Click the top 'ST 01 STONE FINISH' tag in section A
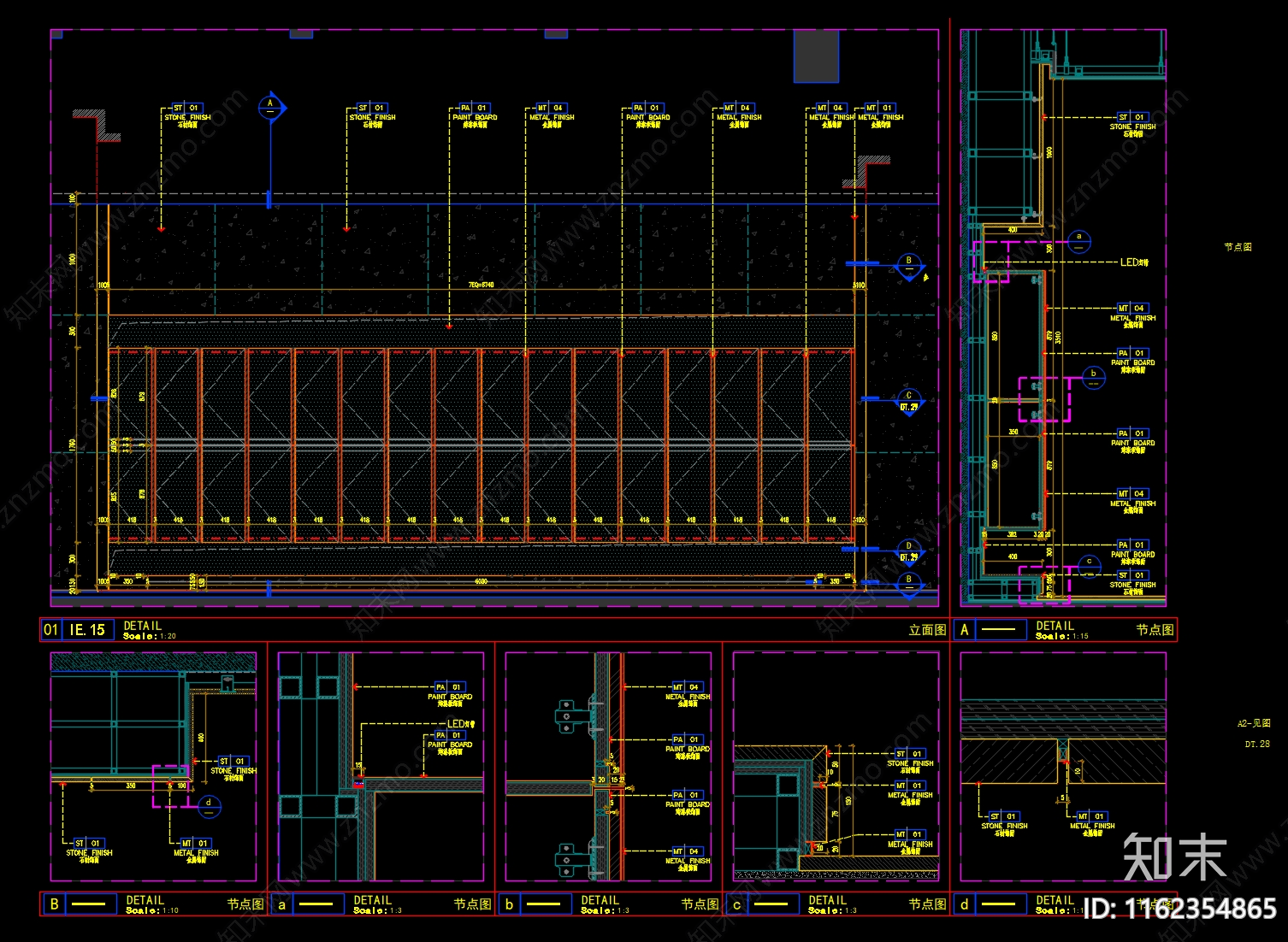The width and height of the screenshot is (1288, 942). point(1132,125)
